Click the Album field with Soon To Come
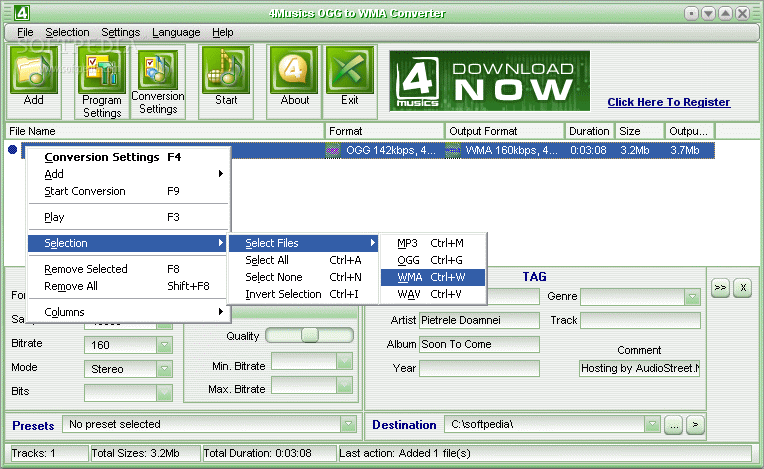Screen dimensions: 764x469 (x=479, y=344)
